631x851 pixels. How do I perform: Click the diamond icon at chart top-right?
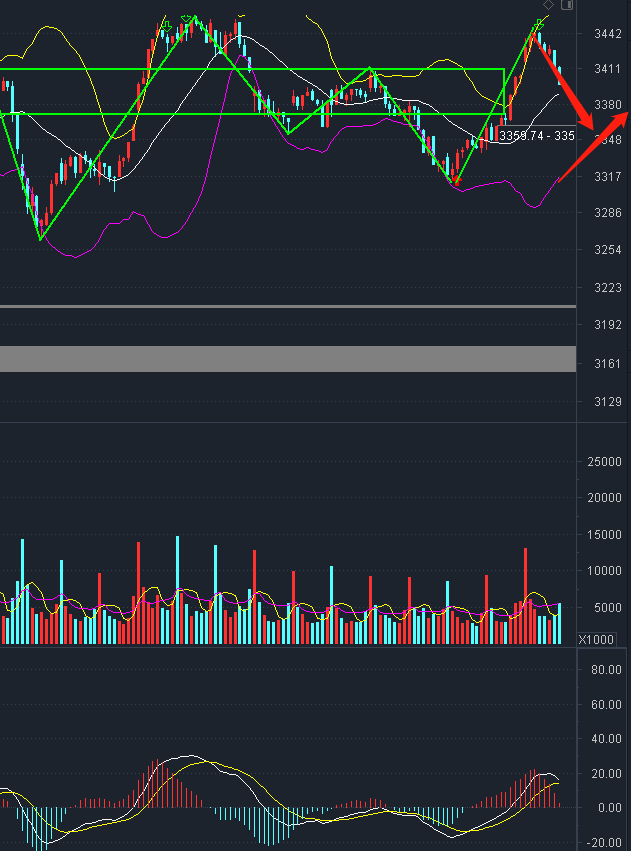click(548, 5)
